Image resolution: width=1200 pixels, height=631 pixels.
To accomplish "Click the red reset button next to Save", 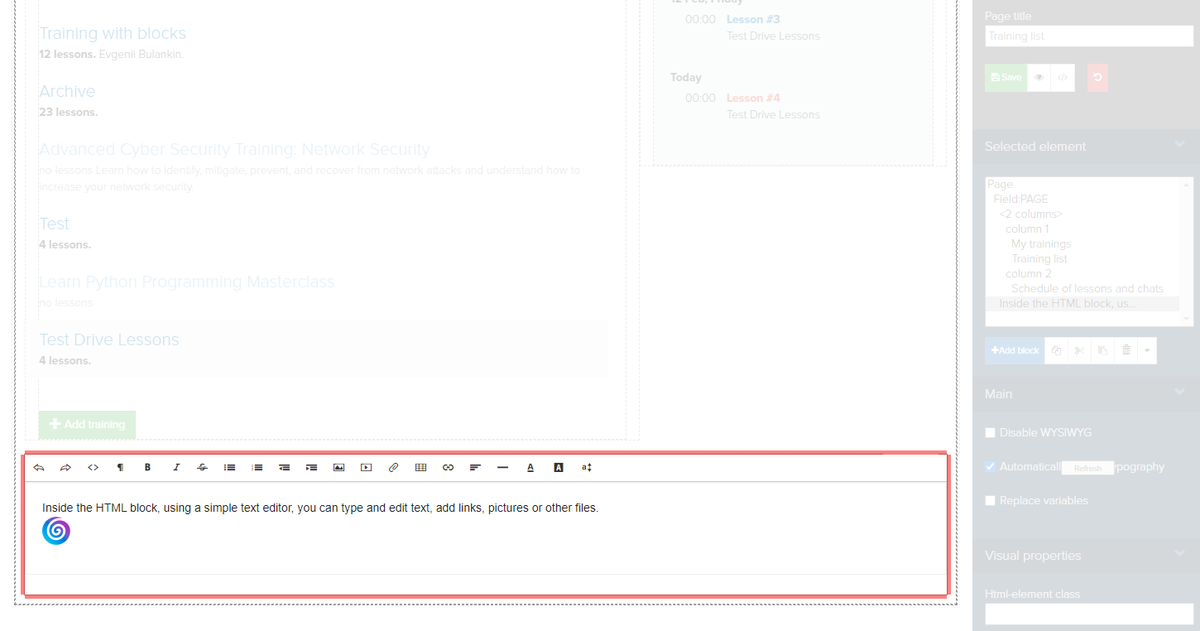I will [1098, 77].
